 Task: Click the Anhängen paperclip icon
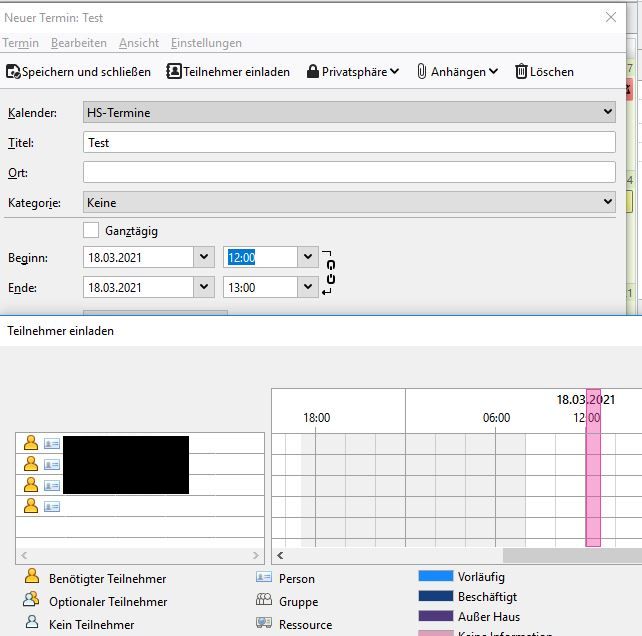[x=422, y=72]
